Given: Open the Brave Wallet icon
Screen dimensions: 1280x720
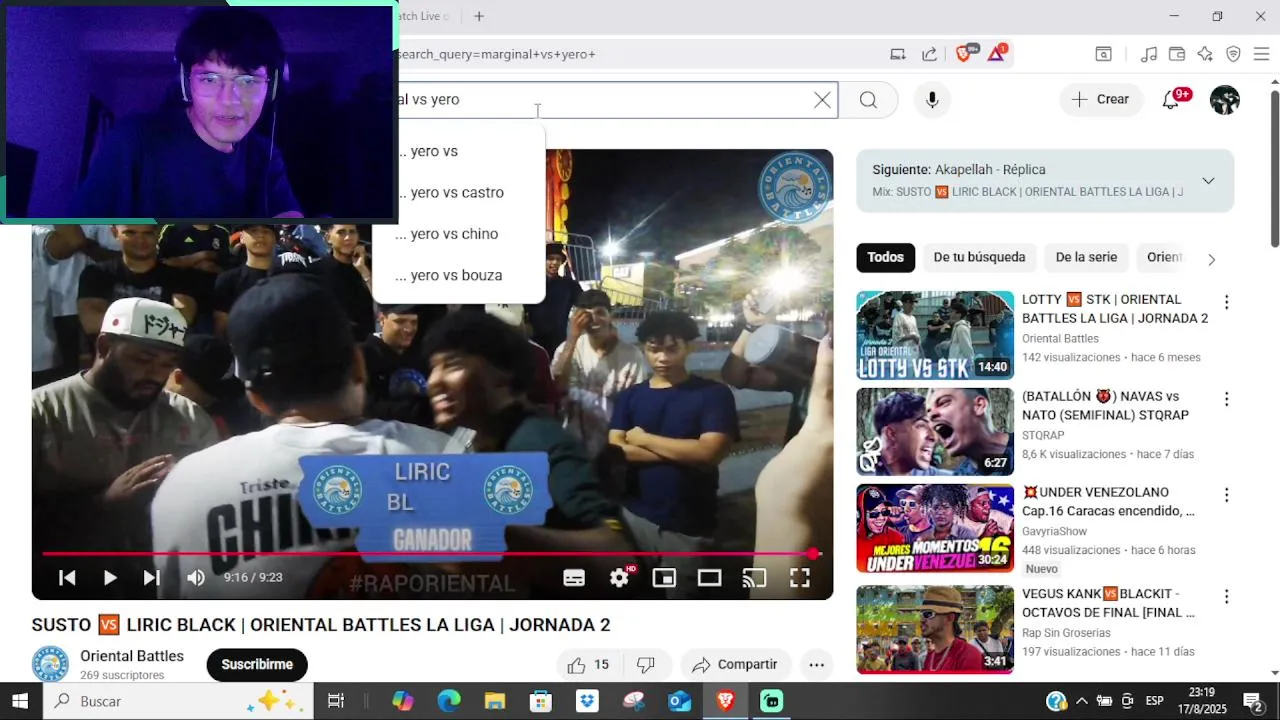Looking at the screenshot, I should pos(1177,54).
